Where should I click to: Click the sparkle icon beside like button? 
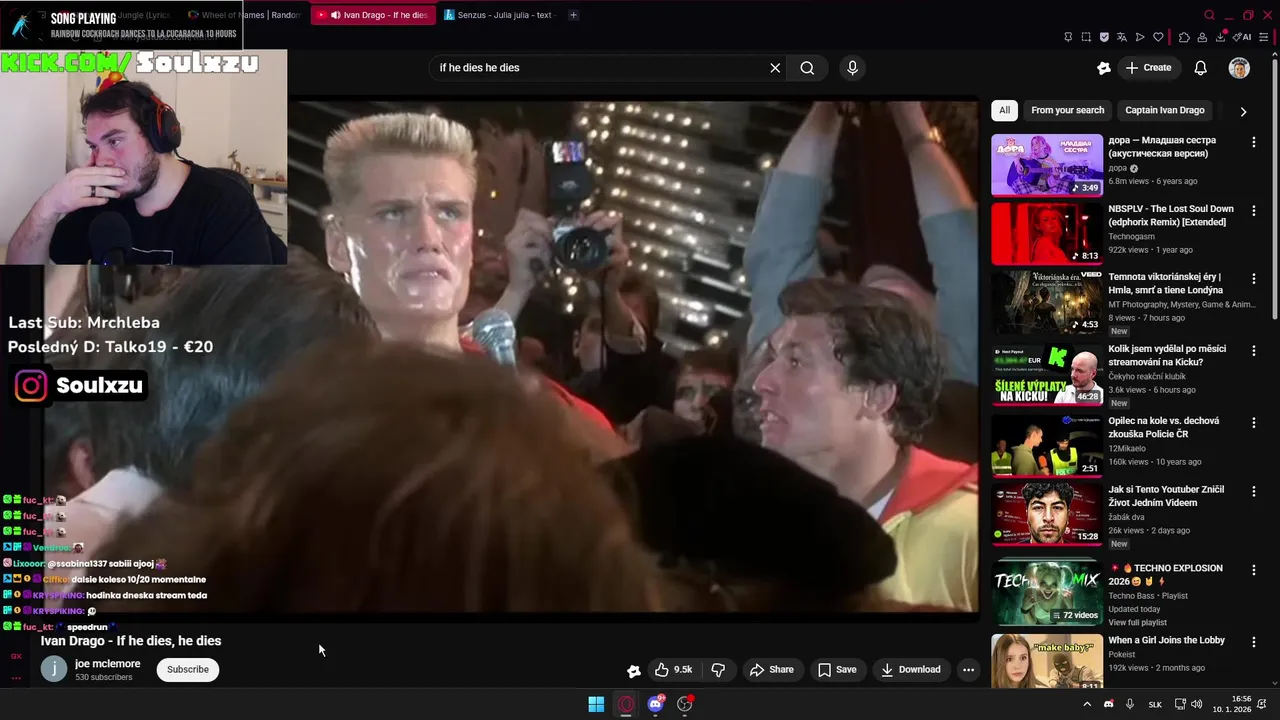pos(633,670)
